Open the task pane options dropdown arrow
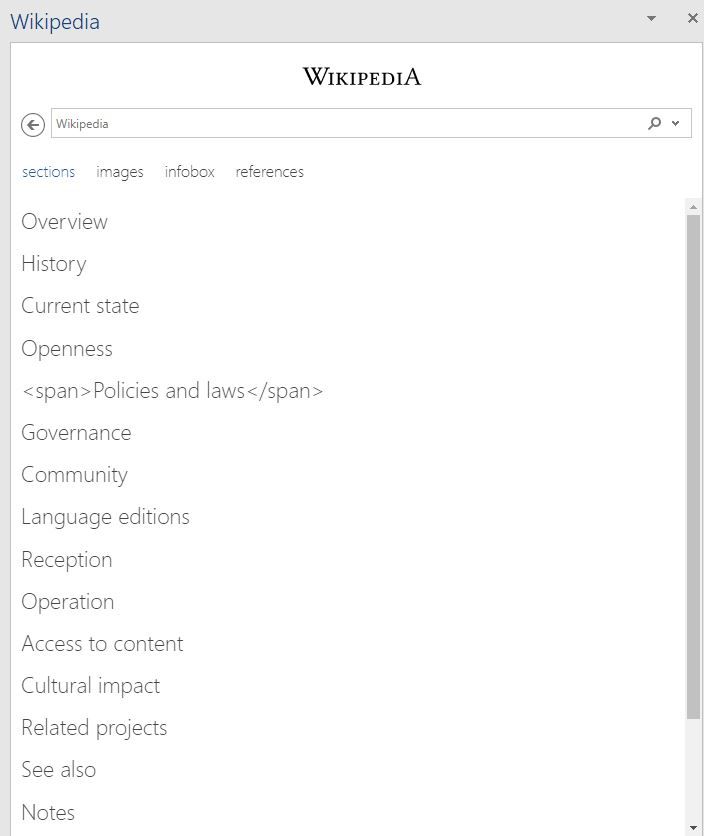Screen dimensions: 704x836 [651, 18]
